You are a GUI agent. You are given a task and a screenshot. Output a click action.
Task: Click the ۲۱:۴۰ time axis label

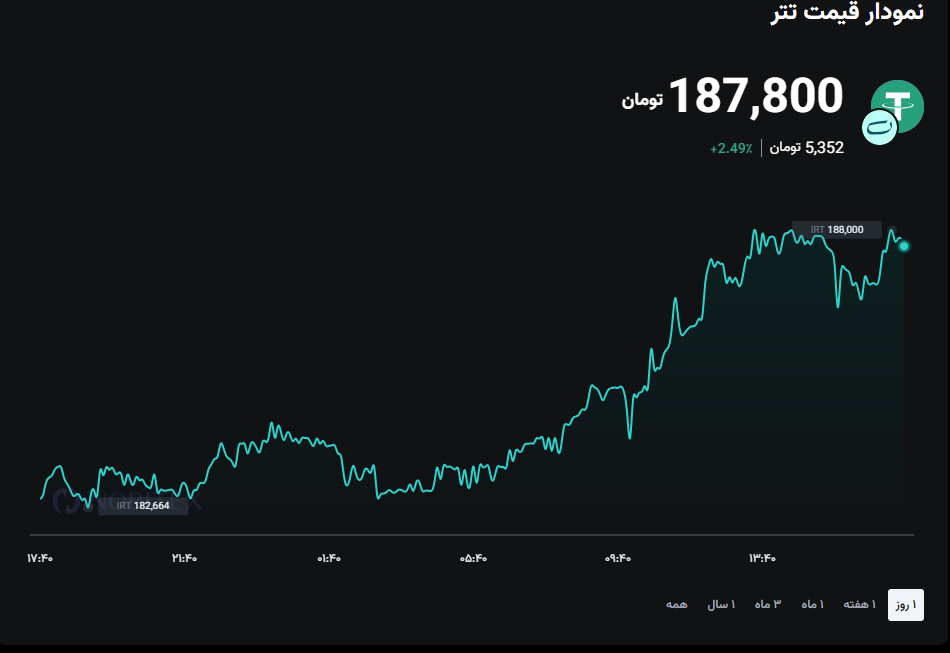coord(184,558)
